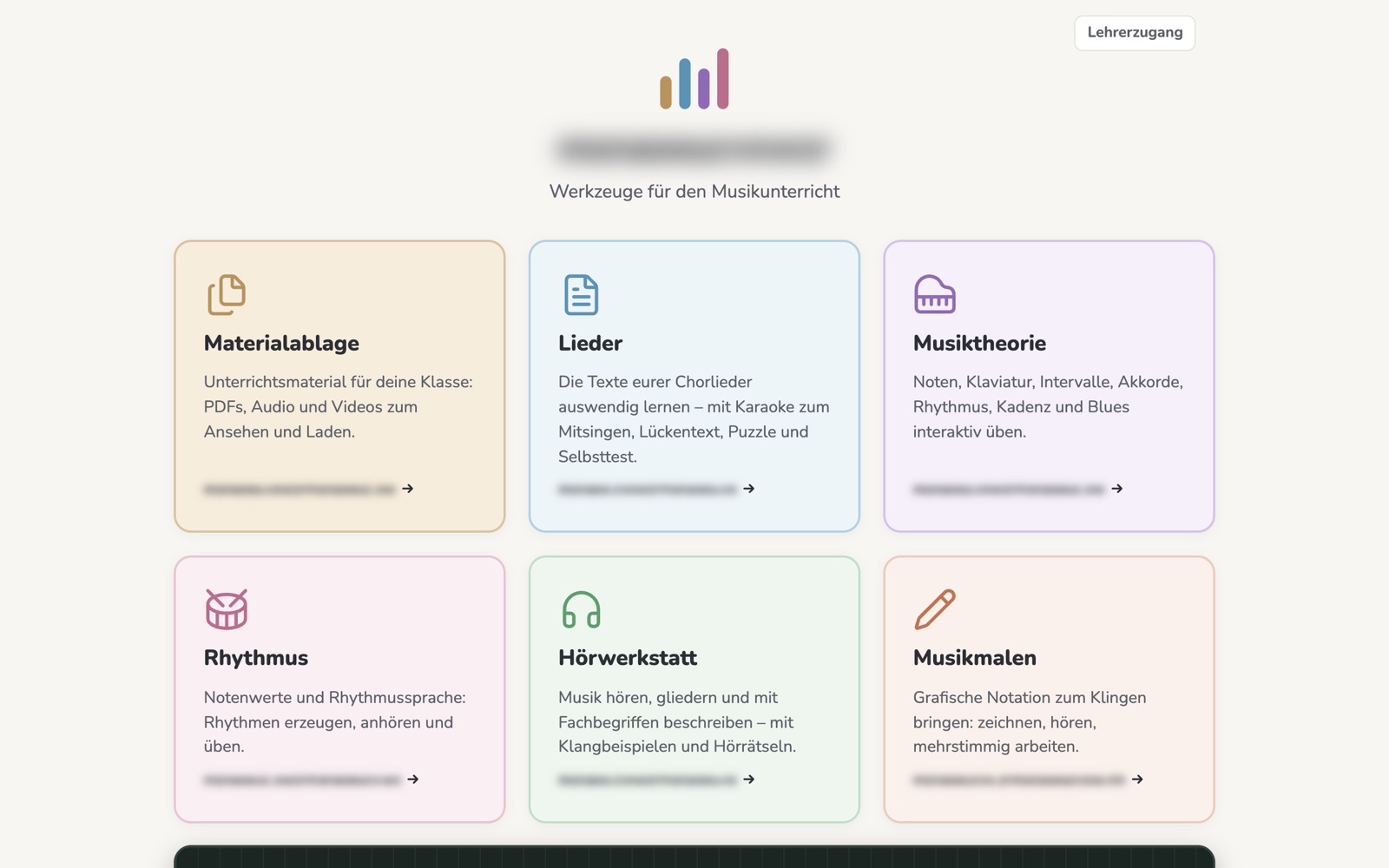
Task: Click the Hörwerkstatt headphones icon
Action: coord(581,609)
